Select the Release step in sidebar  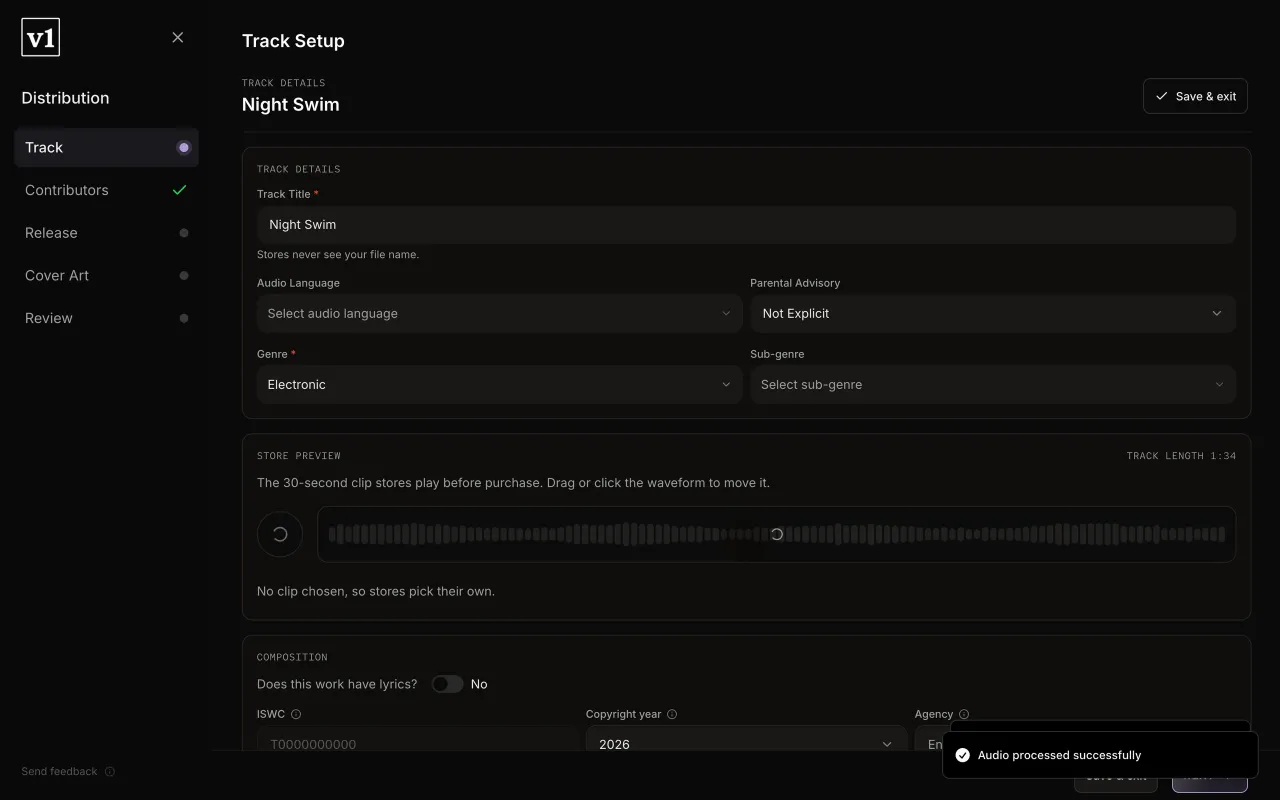click(x=106, y=233)
